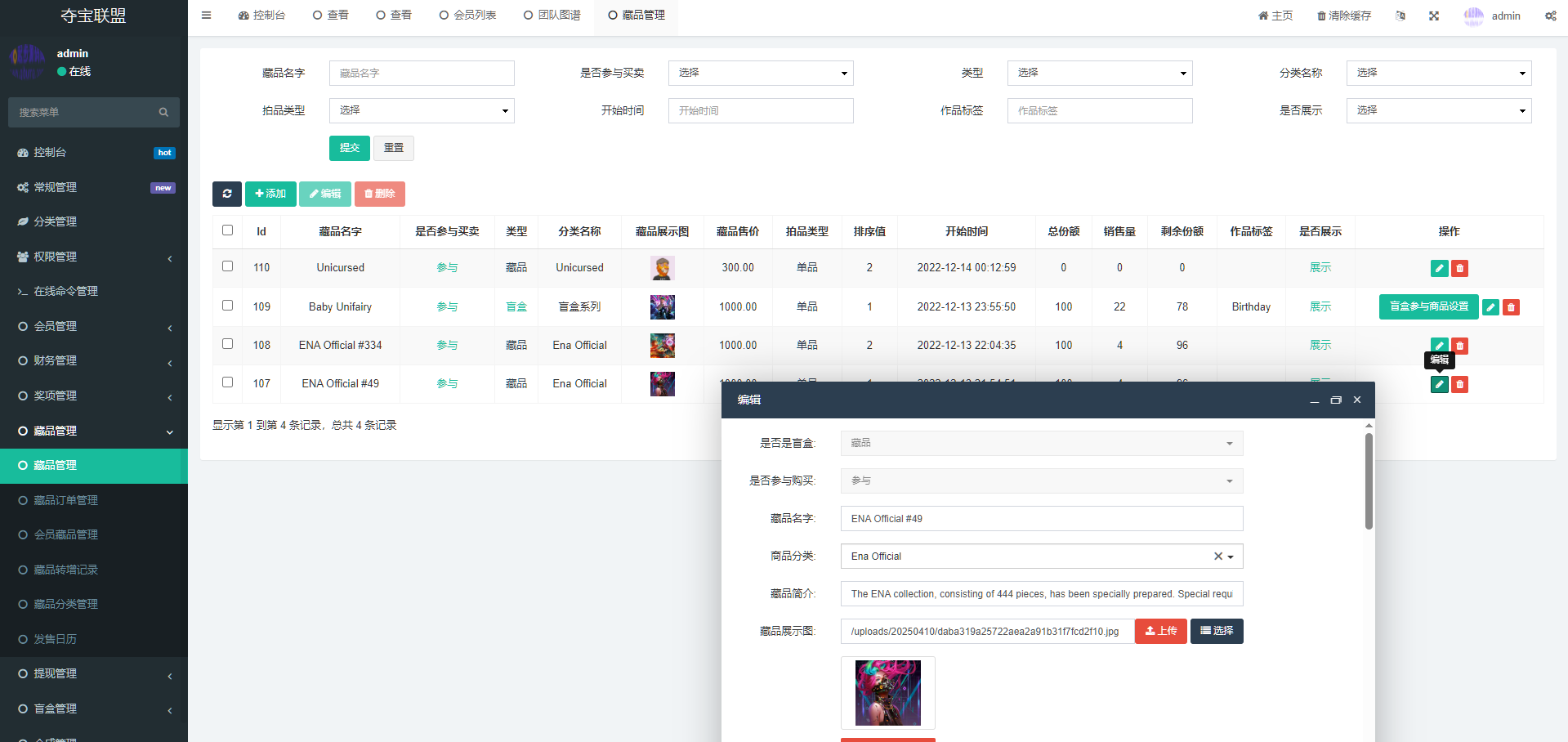Viewport: 1568px width, 742px height.
Task: Check the box for row Id 109
Action: 227,306
